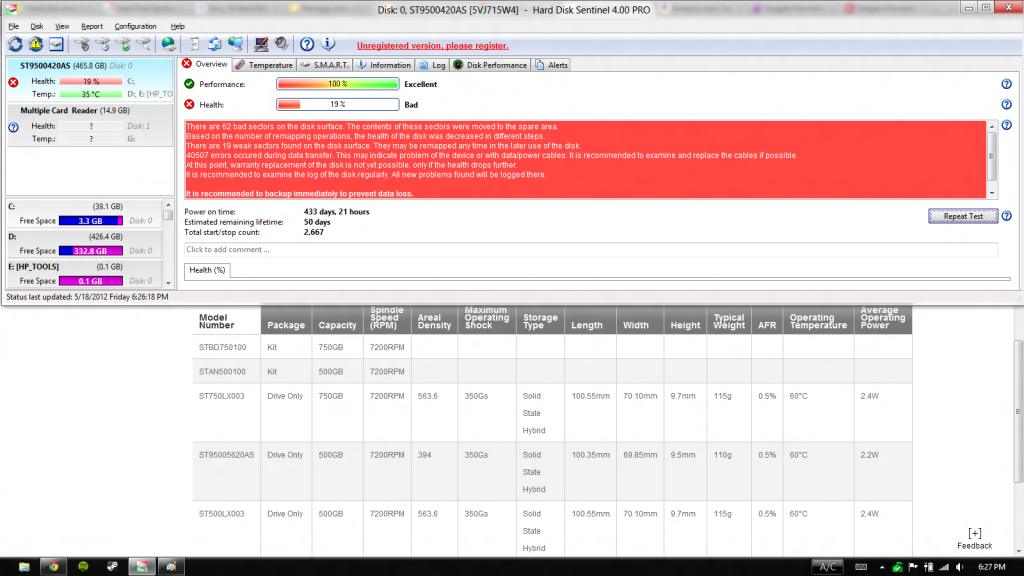Select the Multiple Card Reader disk entry

90,125
